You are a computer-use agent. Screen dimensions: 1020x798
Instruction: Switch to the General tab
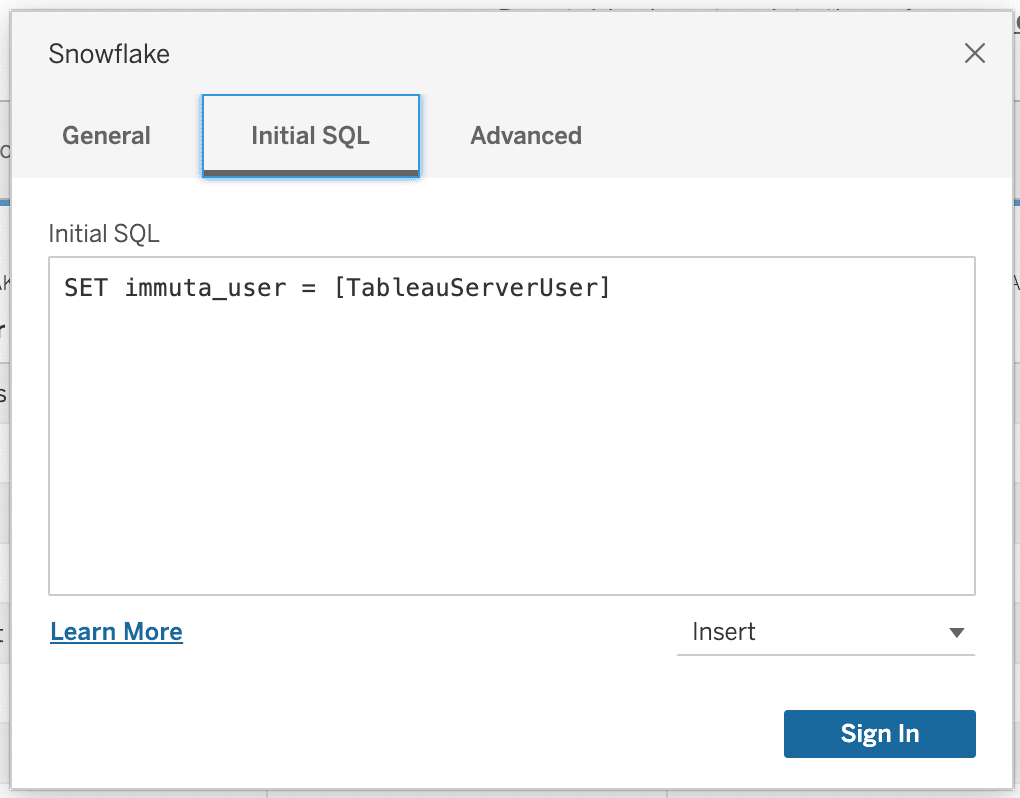(107, 135)
